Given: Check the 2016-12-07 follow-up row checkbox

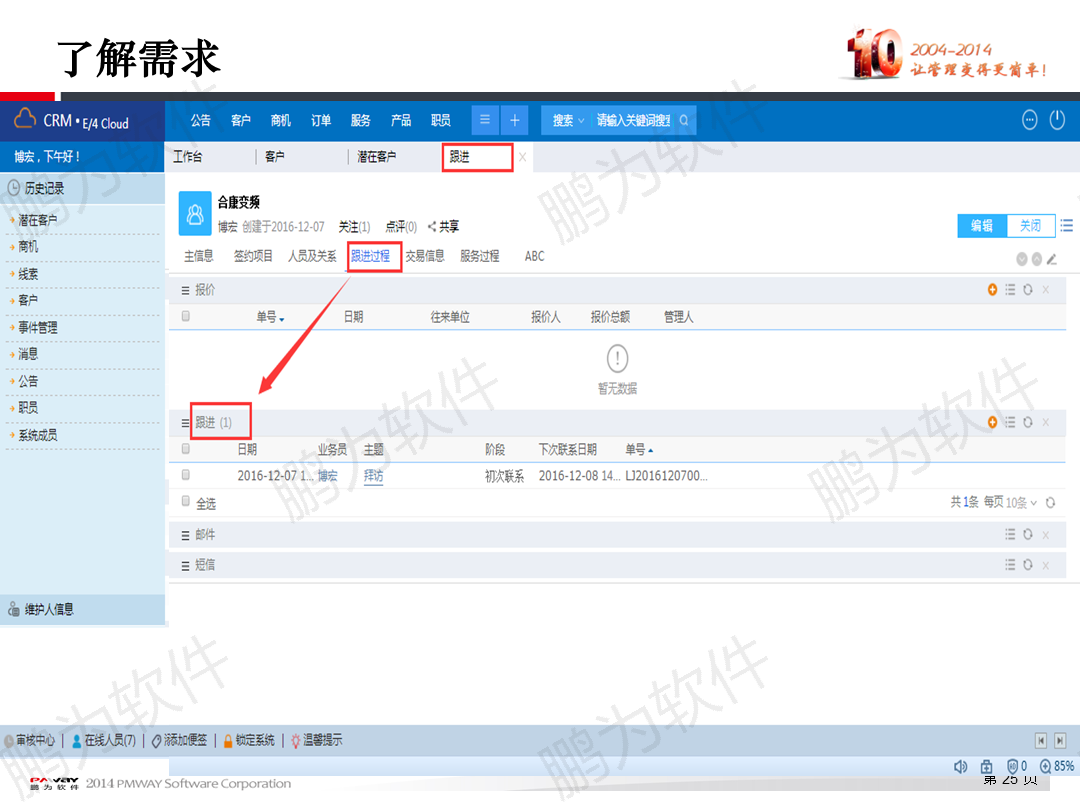Looking at the screenshot, I should point(185,475).
